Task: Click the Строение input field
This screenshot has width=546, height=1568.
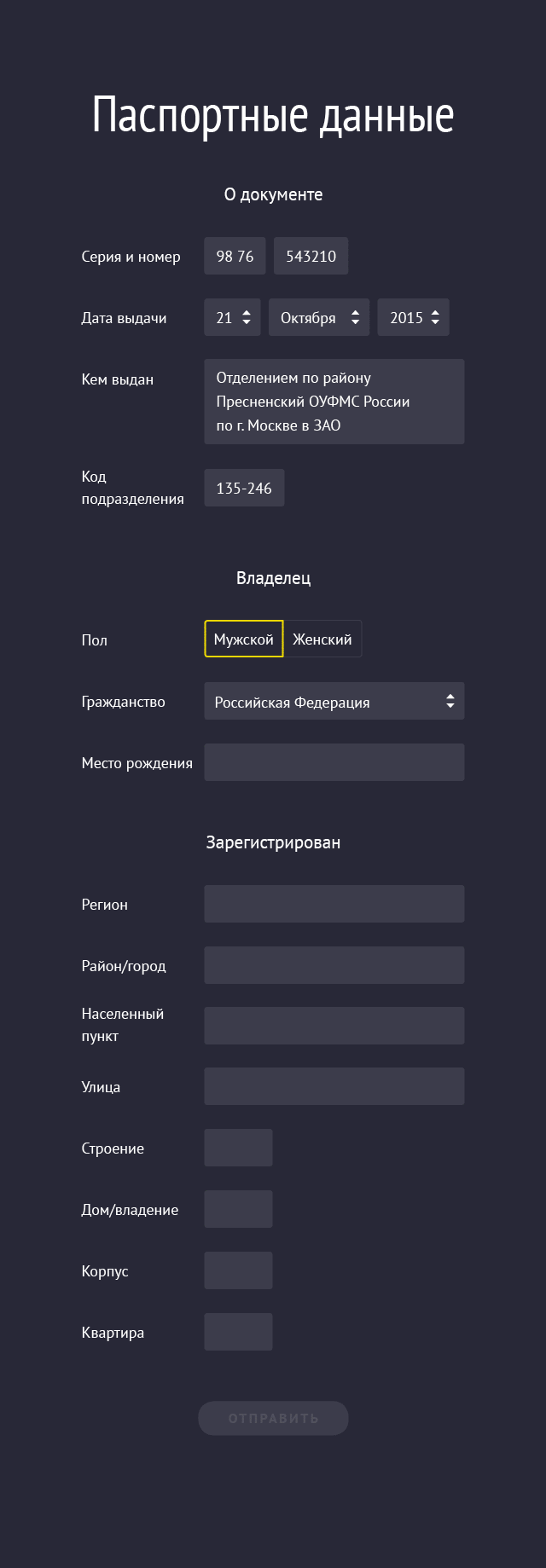Action: (238, 1148)
